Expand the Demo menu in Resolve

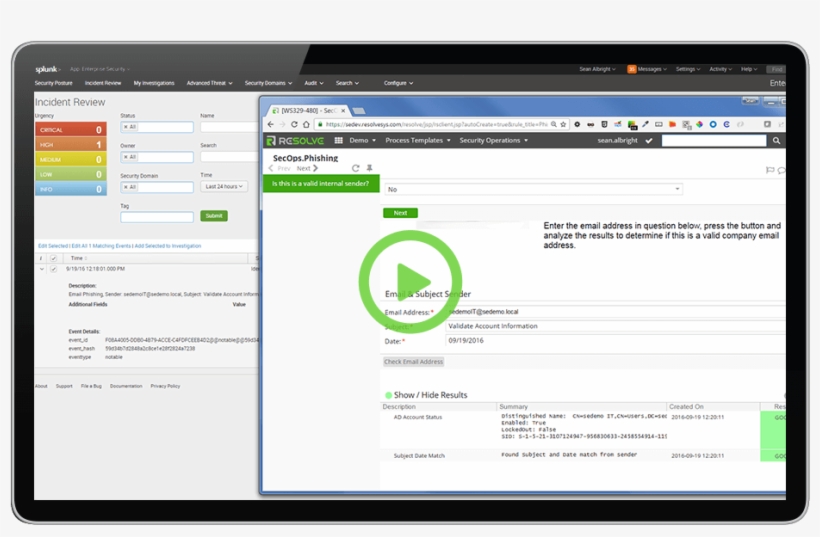click(362, 140)
